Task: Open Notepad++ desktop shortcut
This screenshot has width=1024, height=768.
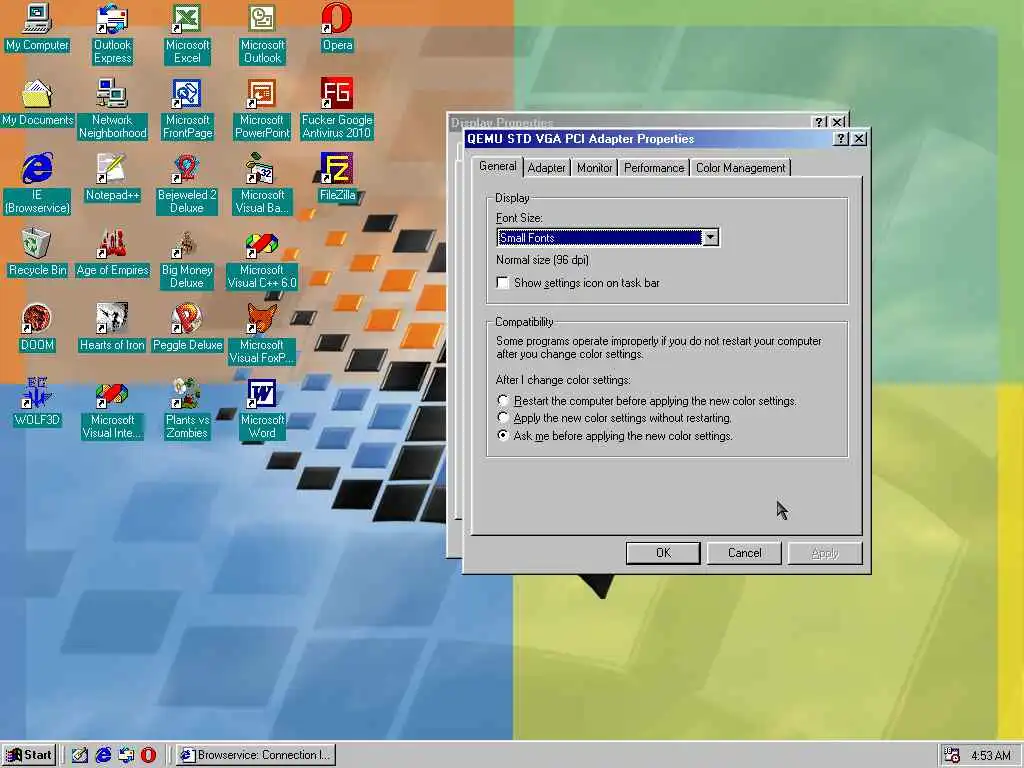Action: click(x=112, y=178)
